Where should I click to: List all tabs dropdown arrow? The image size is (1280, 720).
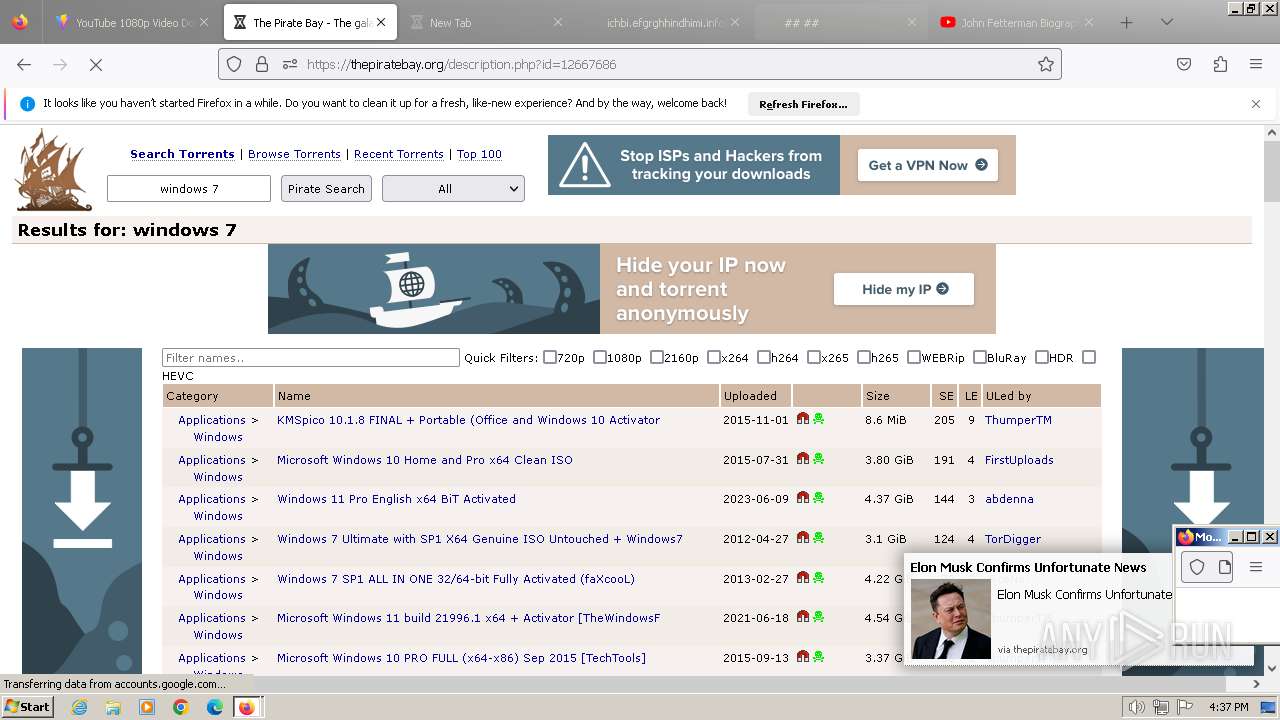(x=1166, y=22)
